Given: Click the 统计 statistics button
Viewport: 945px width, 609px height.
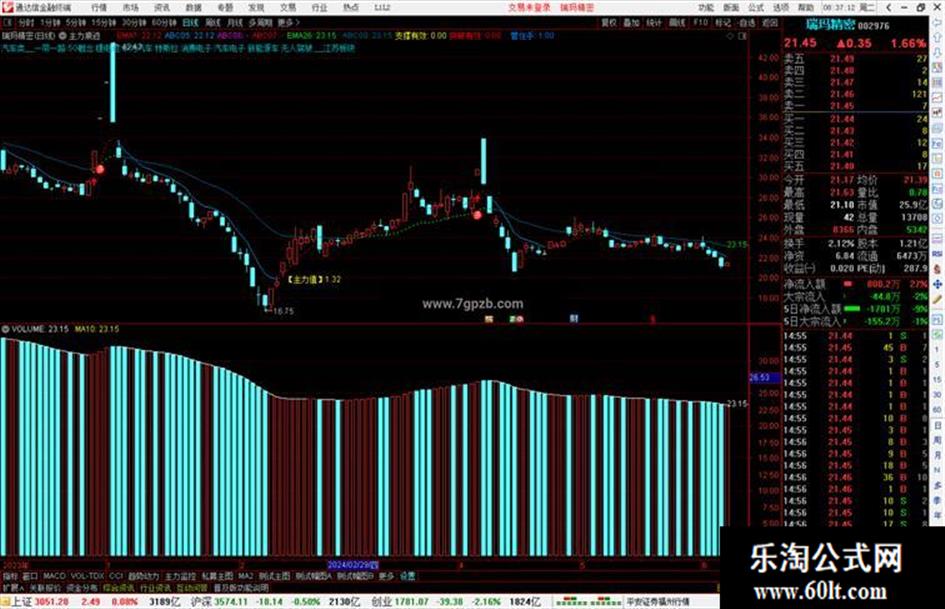Looking at the screenshot, I should (654, 23).
